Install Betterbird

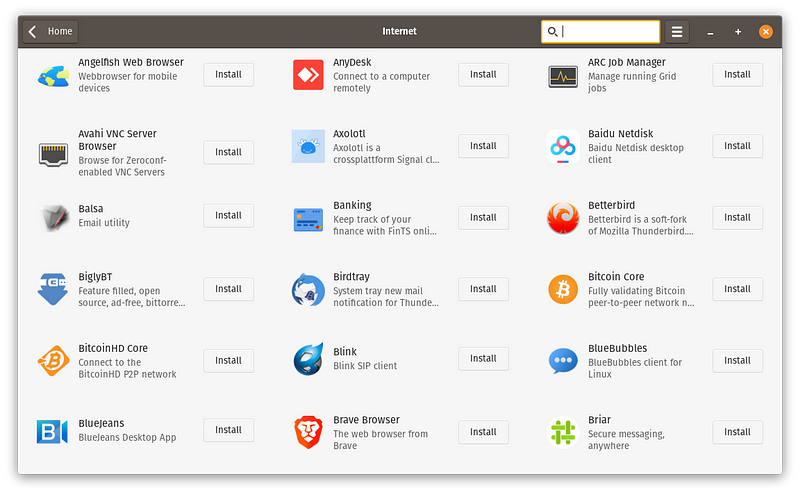point(737,217)
